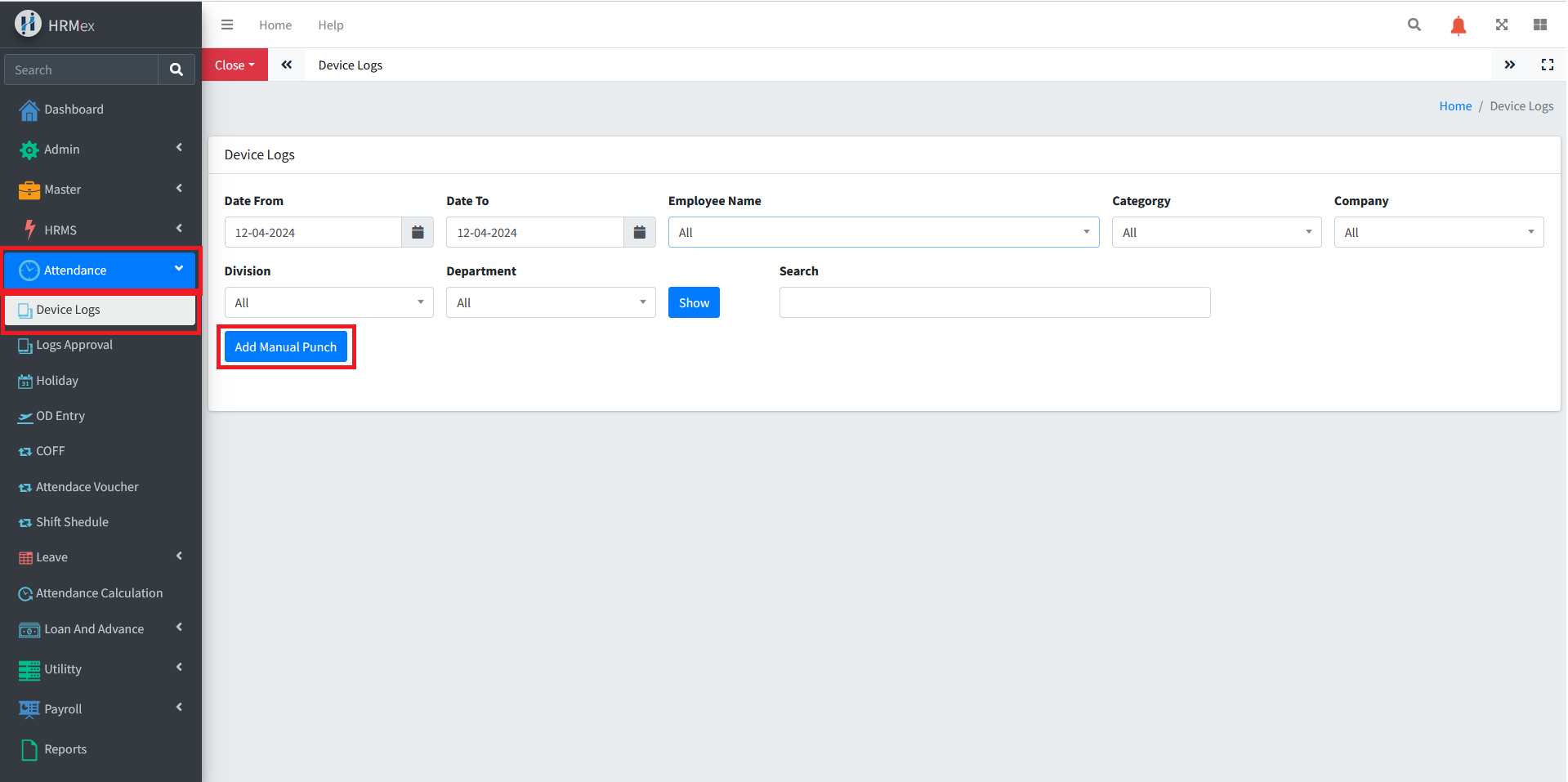Open the Date From calendar picker
This screenshot has width=1568, height=782.
pos(418,233)
